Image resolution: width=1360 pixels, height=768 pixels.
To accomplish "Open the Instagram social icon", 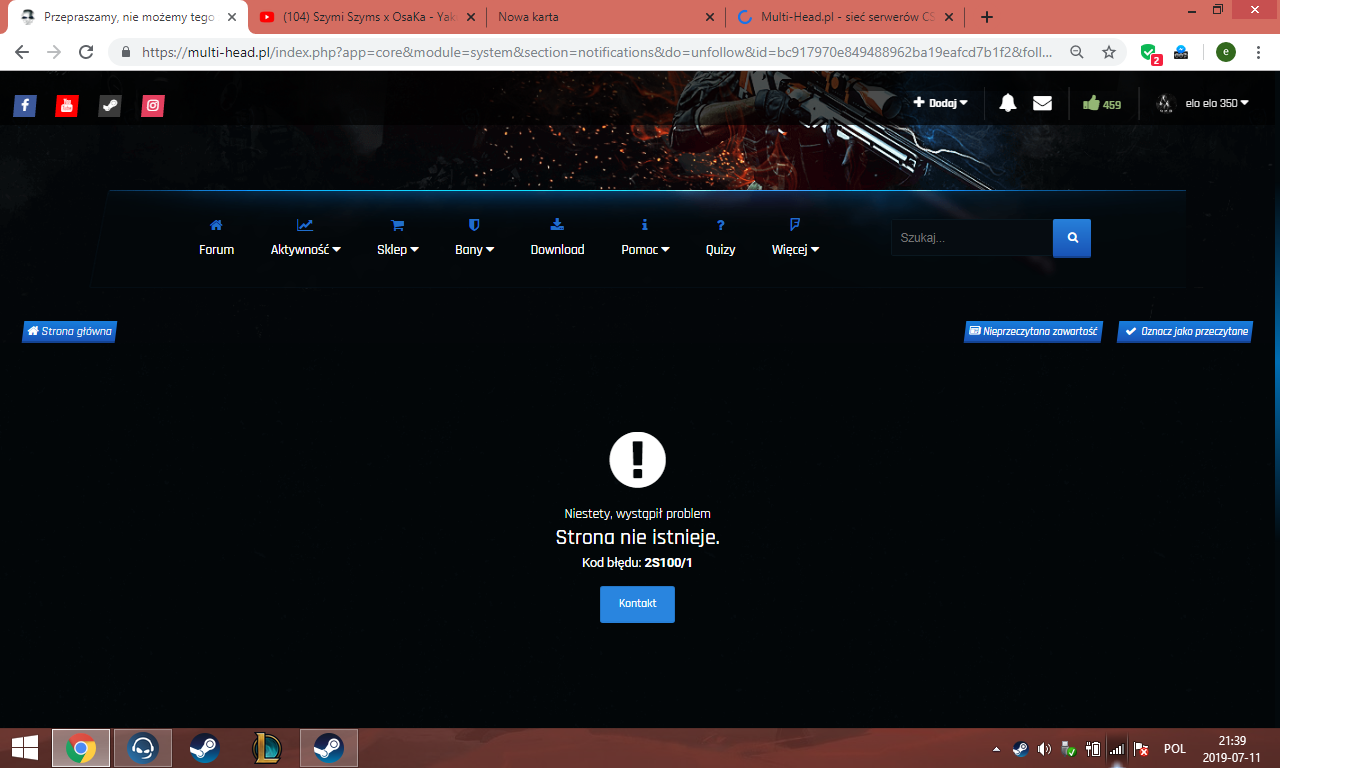I will (x=152, y=105).
